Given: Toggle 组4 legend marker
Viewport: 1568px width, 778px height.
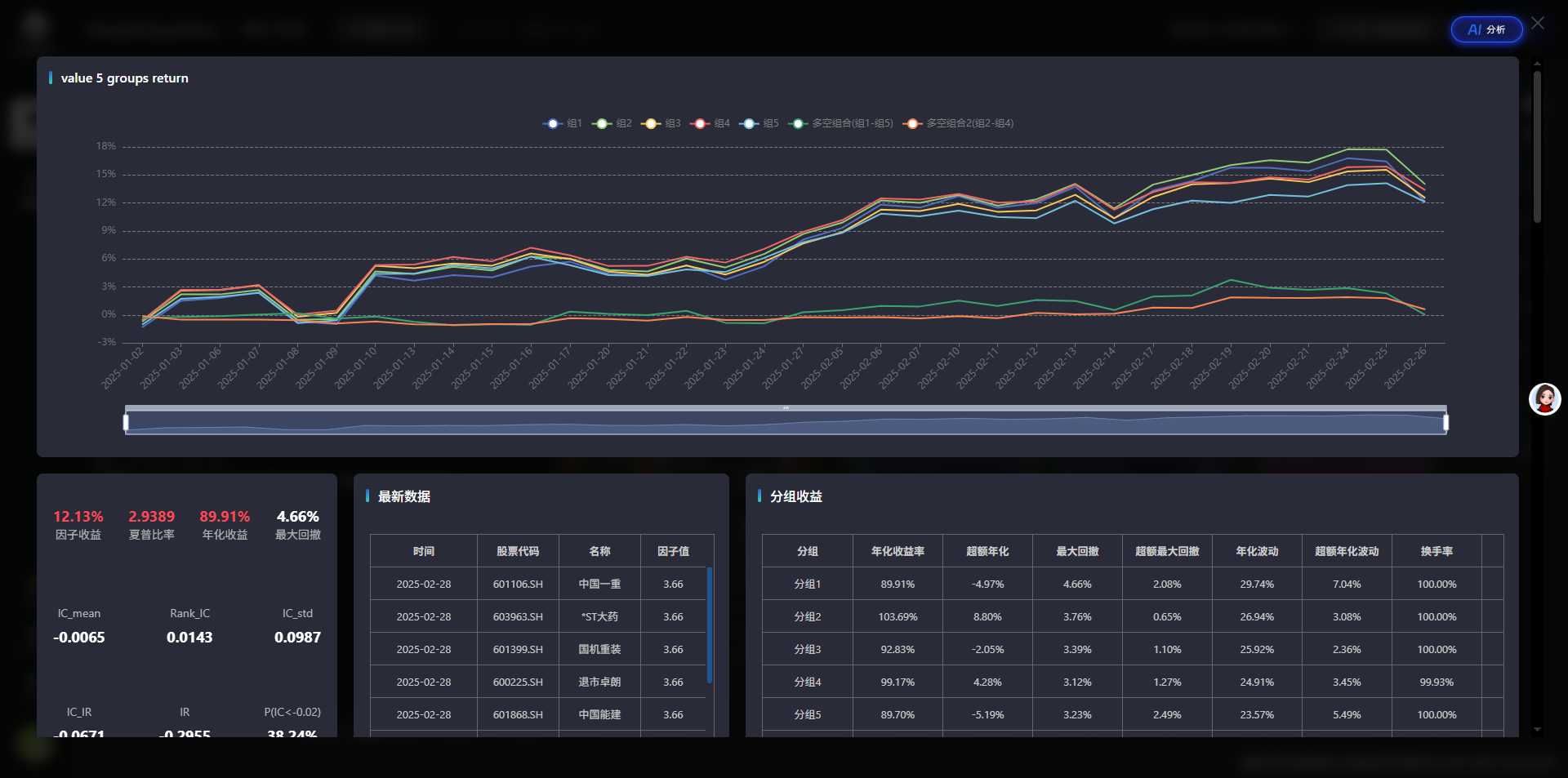Looking at the screenshot, I should (x=710, y=123).
